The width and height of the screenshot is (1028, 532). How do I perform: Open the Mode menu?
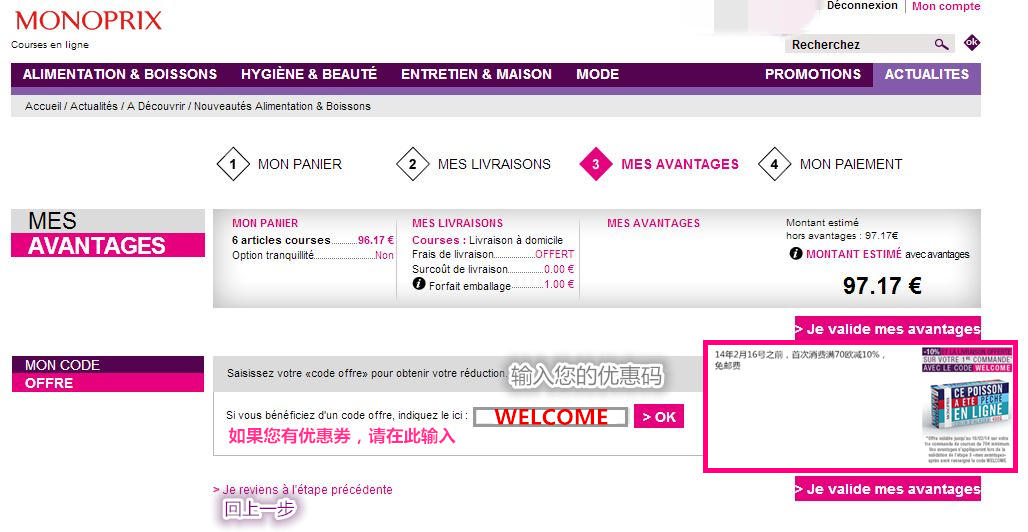pos(597,74)
